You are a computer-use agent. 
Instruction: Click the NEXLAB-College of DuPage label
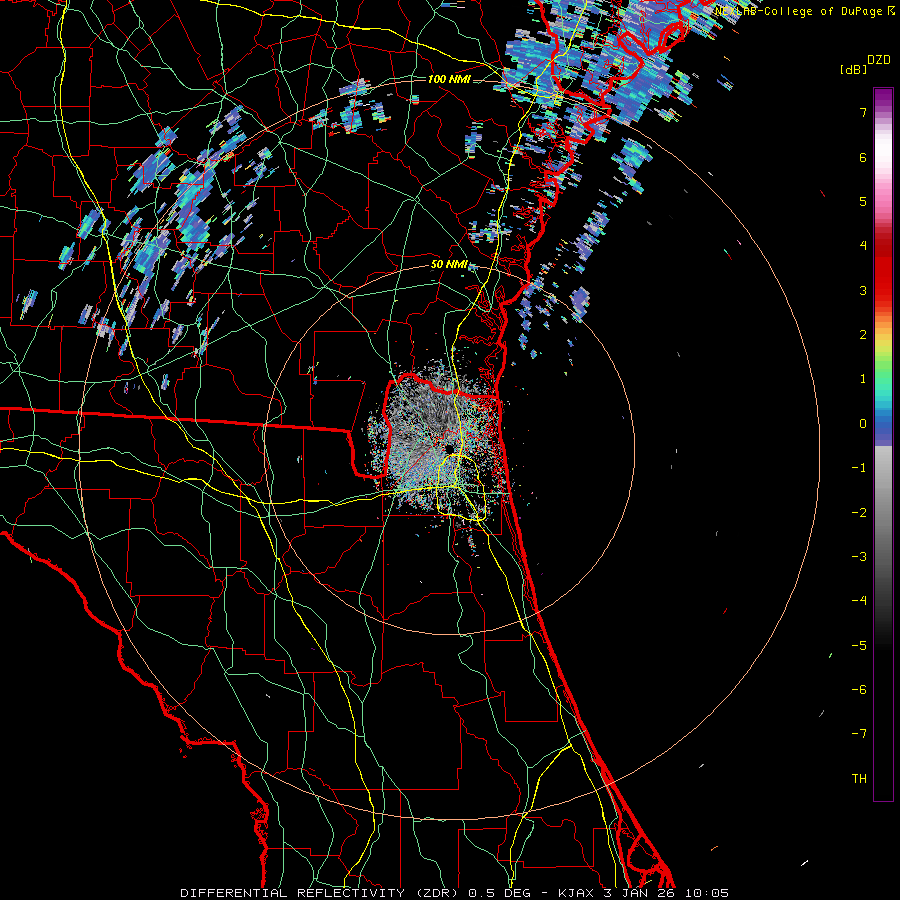pyautogui.click(x=805, y=11)
